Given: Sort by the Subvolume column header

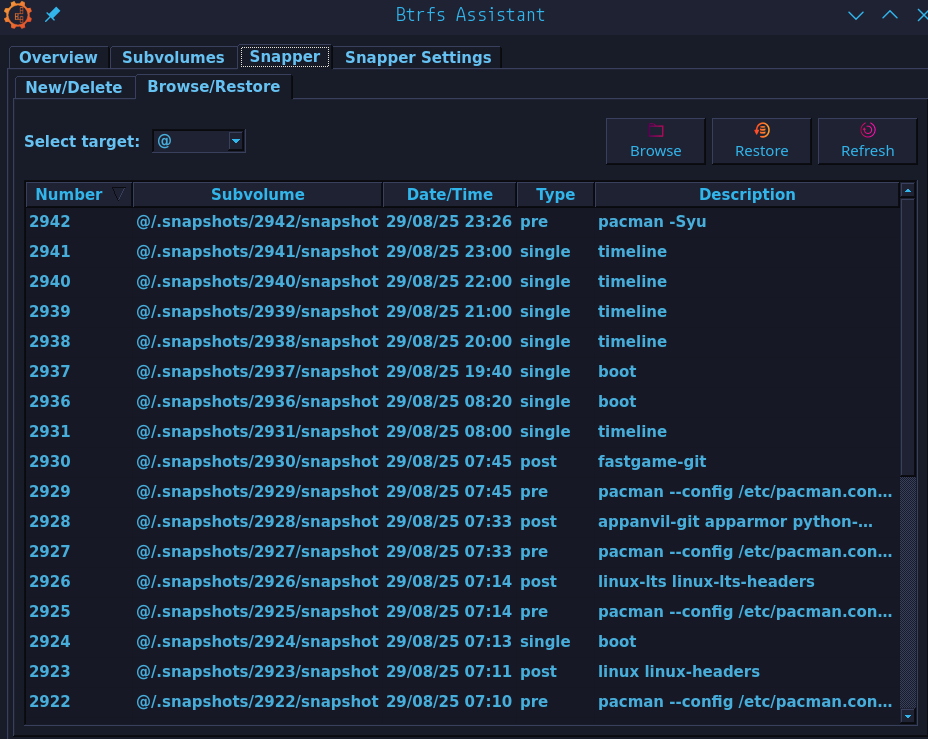Looking at the screenshot, I should click(258, 195).
